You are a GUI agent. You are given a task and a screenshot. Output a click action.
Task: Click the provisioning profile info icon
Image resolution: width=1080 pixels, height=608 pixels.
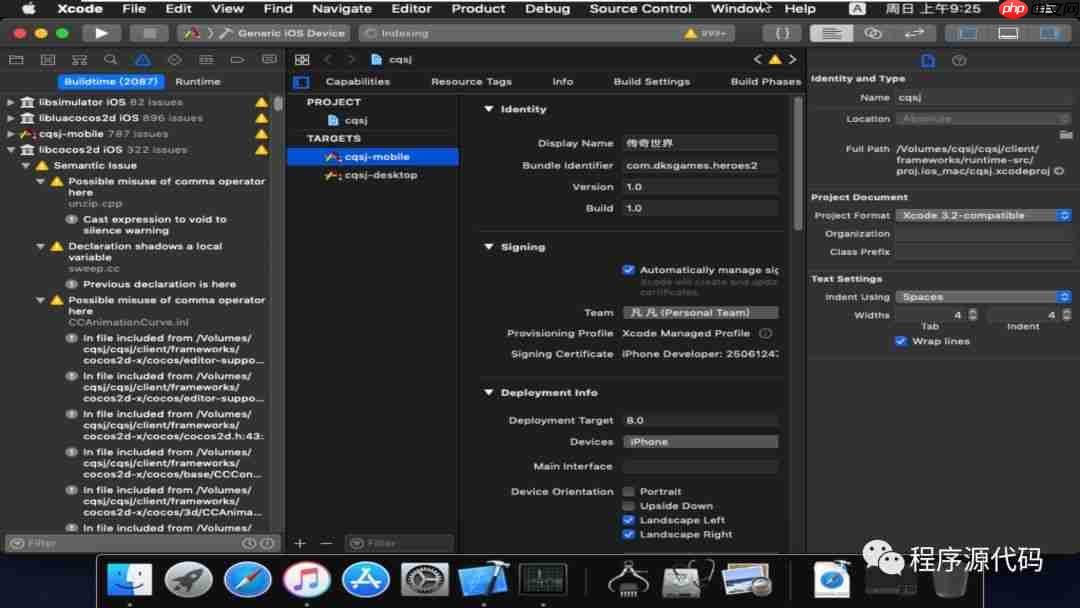click(765, 333)
